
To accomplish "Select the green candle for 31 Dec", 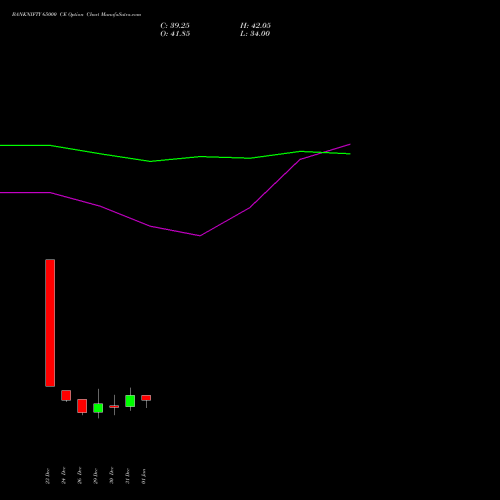I will coord(130,401).
